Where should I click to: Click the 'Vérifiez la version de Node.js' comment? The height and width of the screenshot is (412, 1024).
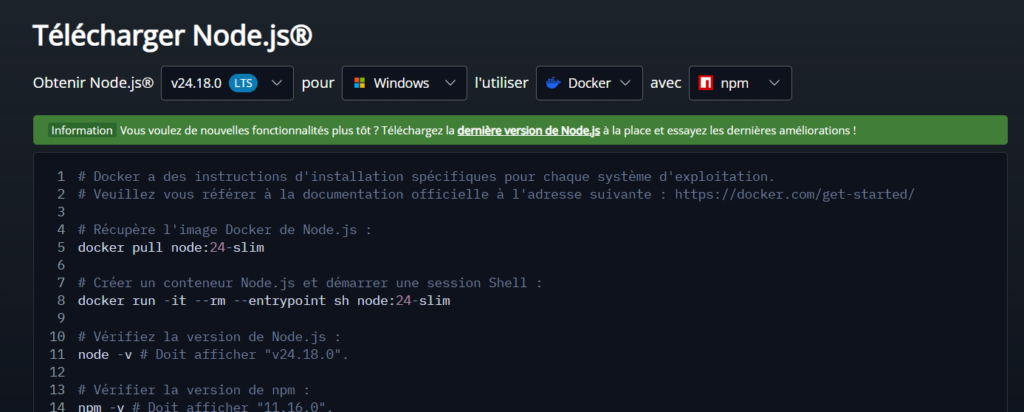coord(209,337)
